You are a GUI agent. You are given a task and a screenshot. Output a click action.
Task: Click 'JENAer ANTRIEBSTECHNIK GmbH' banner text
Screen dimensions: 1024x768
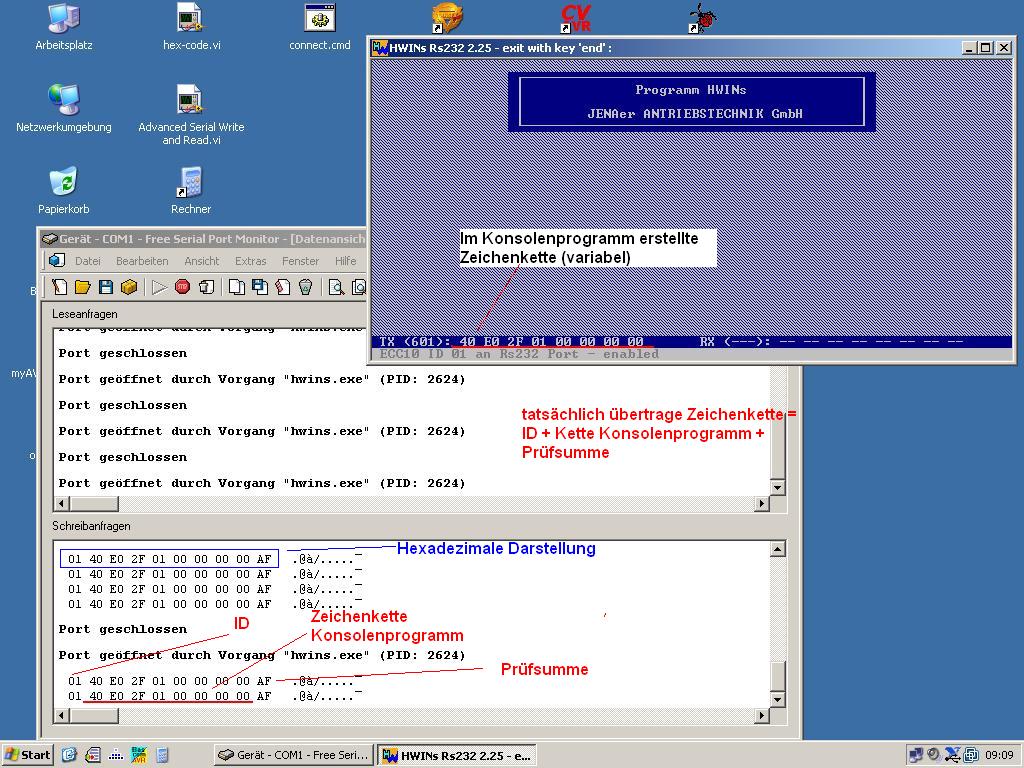click(695, 114)
